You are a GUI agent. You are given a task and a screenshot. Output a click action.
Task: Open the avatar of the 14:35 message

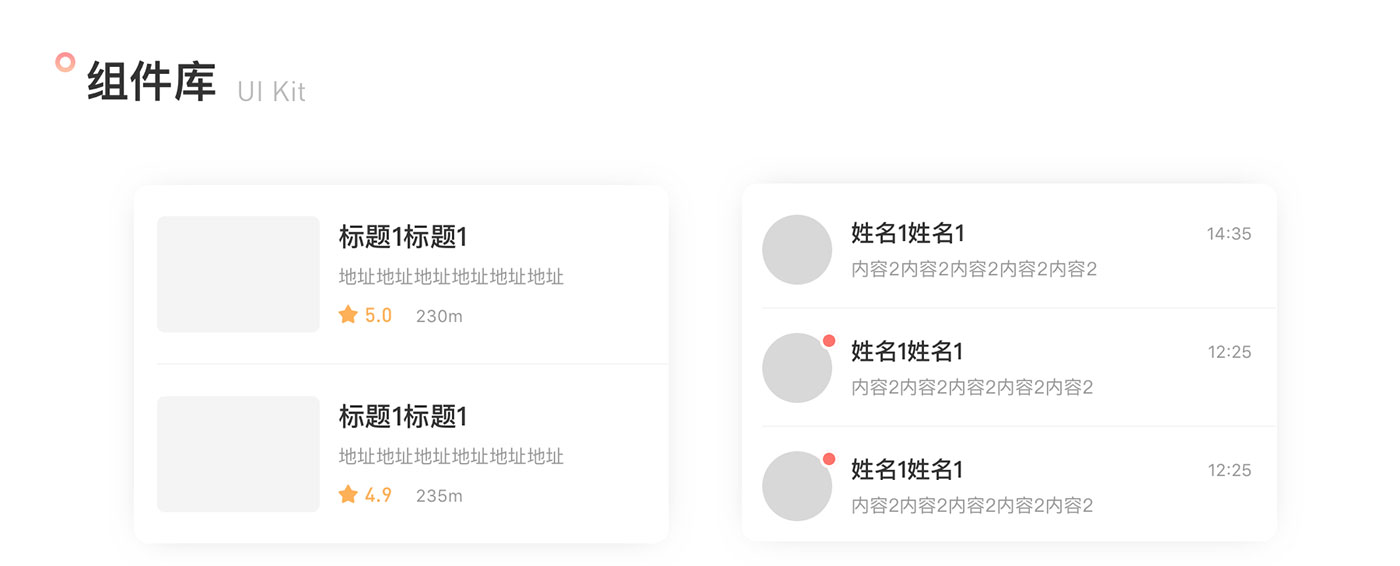797,250
